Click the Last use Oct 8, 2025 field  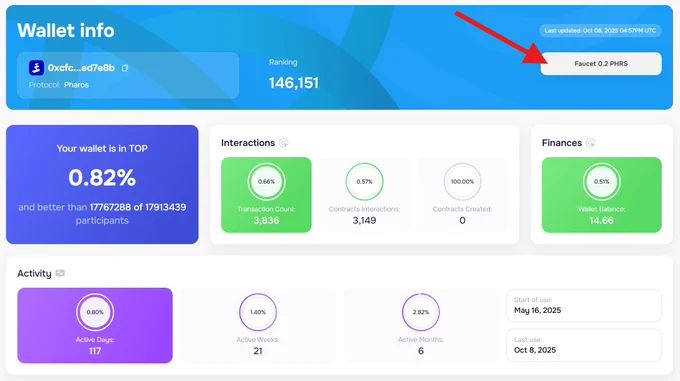[584, 345]
